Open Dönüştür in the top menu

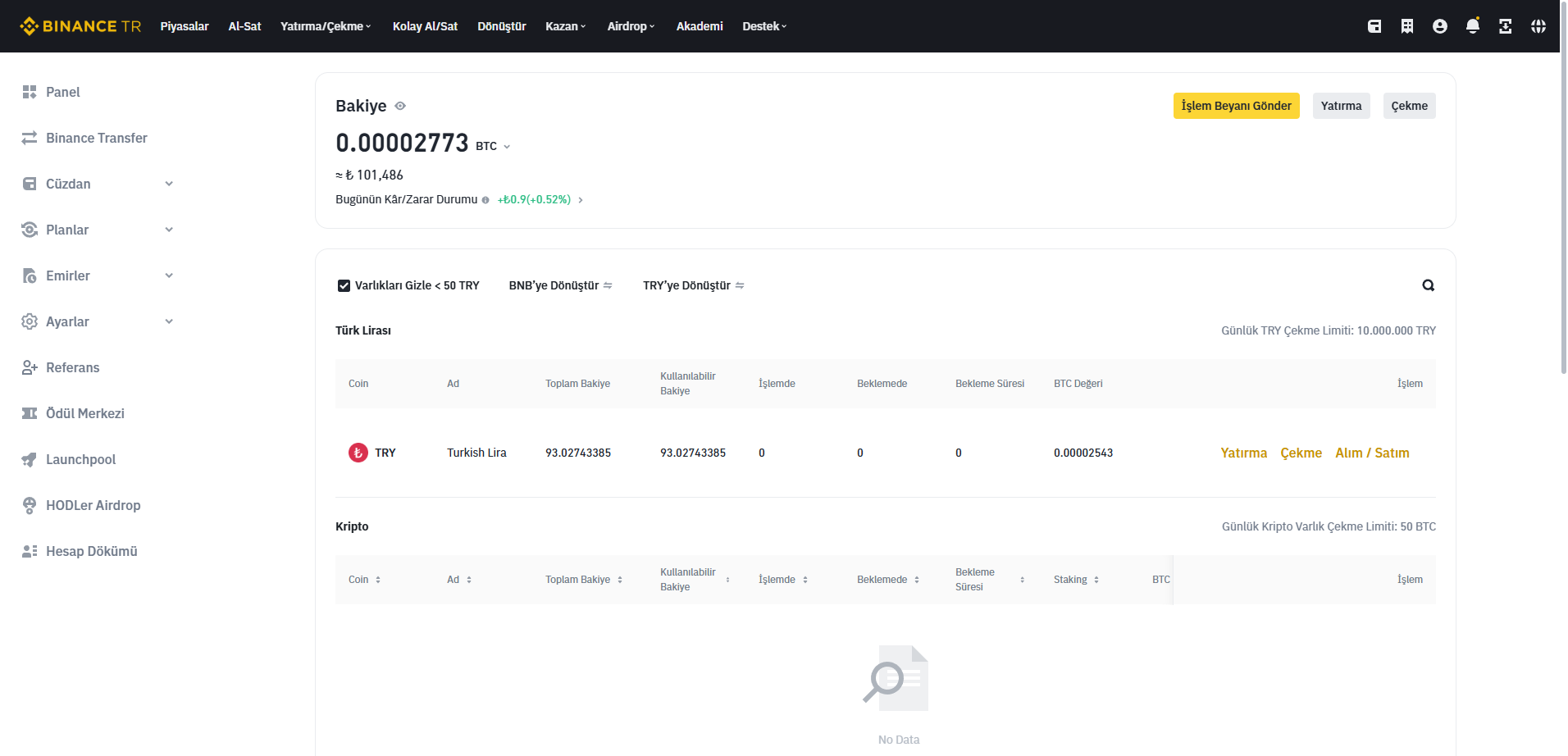[502, 26]
